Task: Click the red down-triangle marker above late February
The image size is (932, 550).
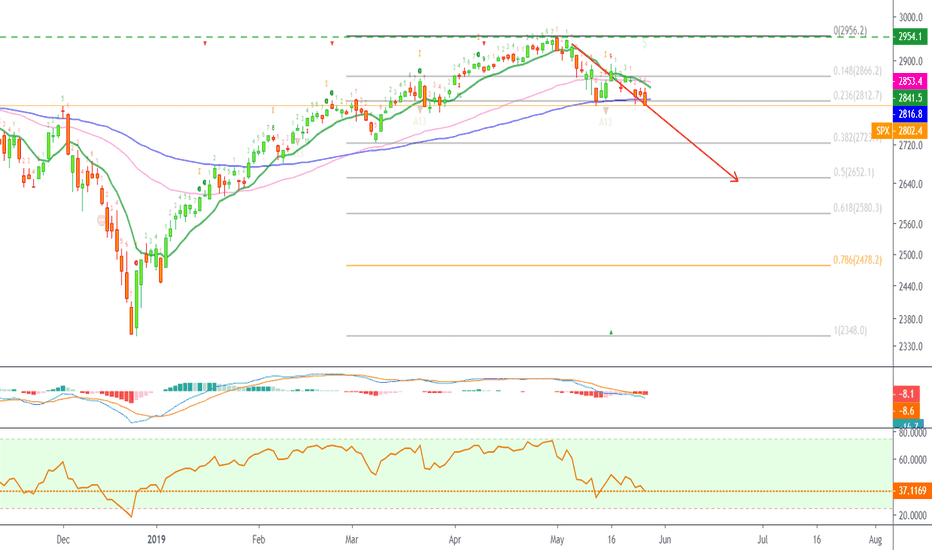Action: [x=332, y=43]
